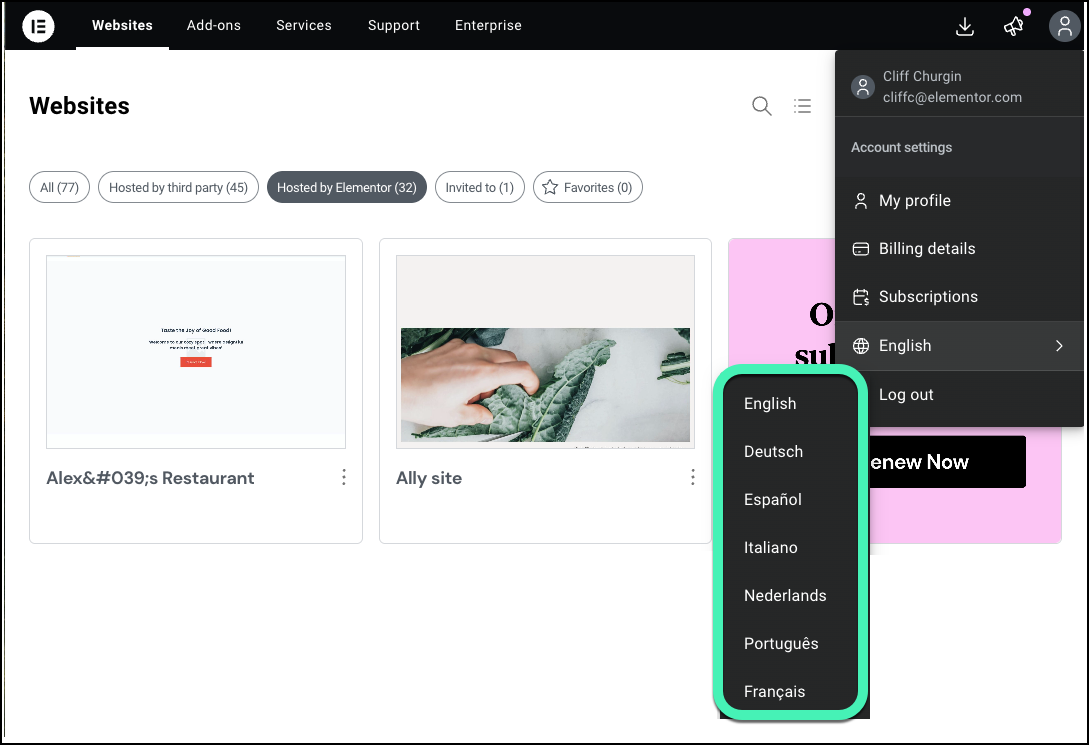Choose Français from language list
Viewport: 1089px width, 745px height.
[774, 692]
